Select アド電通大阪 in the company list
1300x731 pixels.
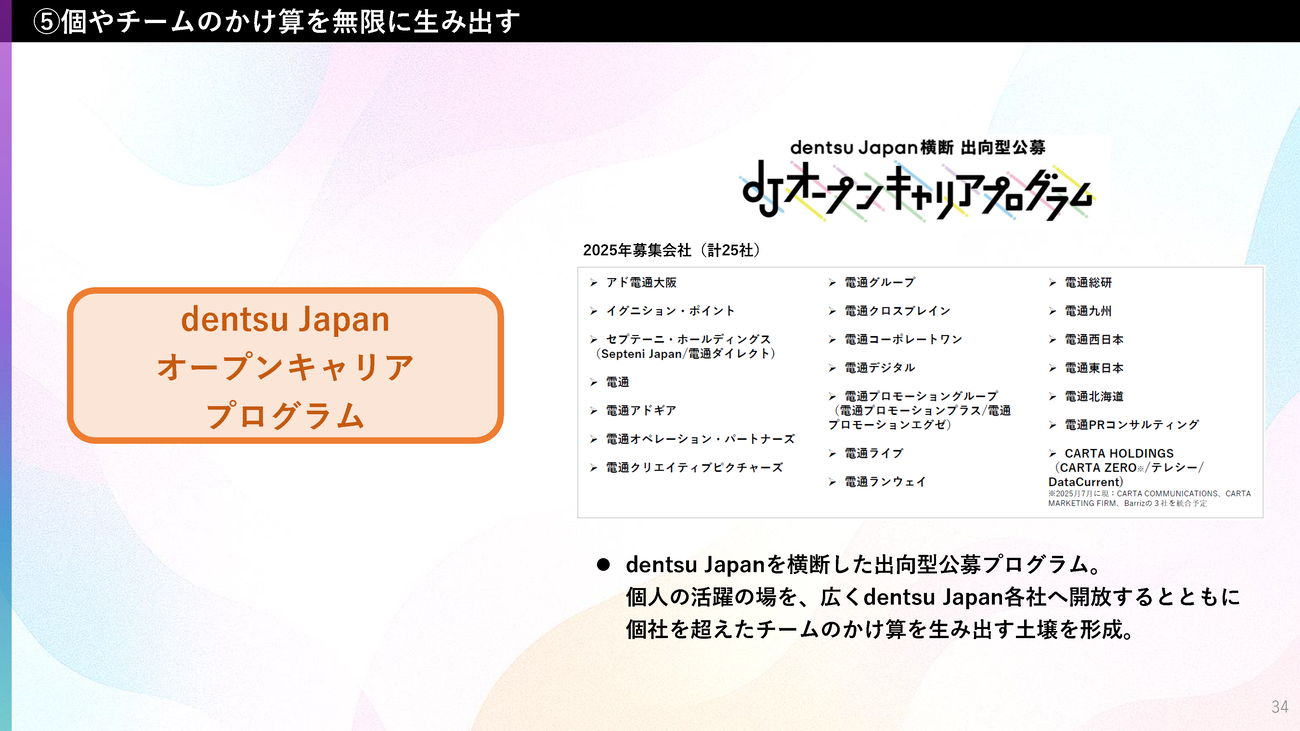click(x=641, y=283)
